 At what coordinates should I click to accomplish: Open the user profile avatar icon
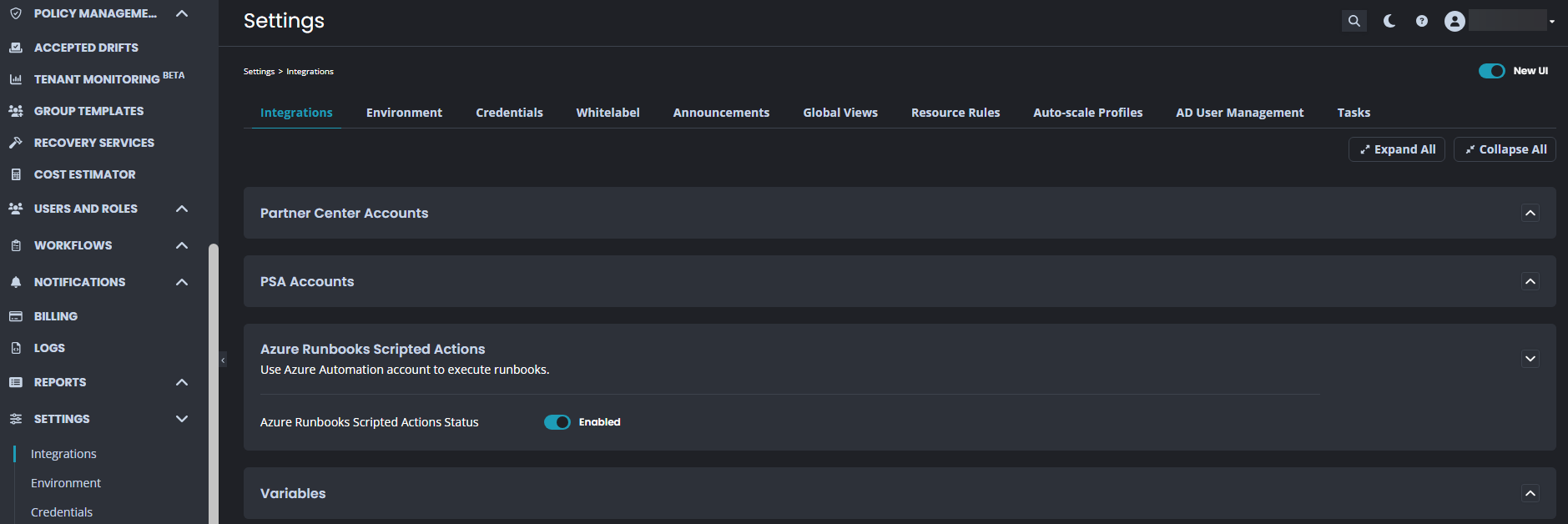click(x=1455, y=21)
